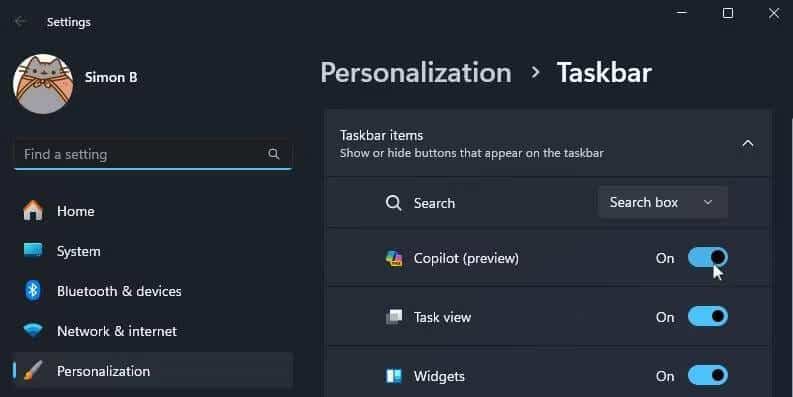
Task: Collapse the Taskbar items section chevron
Action: pyautogui.click(x=747, y=144)
